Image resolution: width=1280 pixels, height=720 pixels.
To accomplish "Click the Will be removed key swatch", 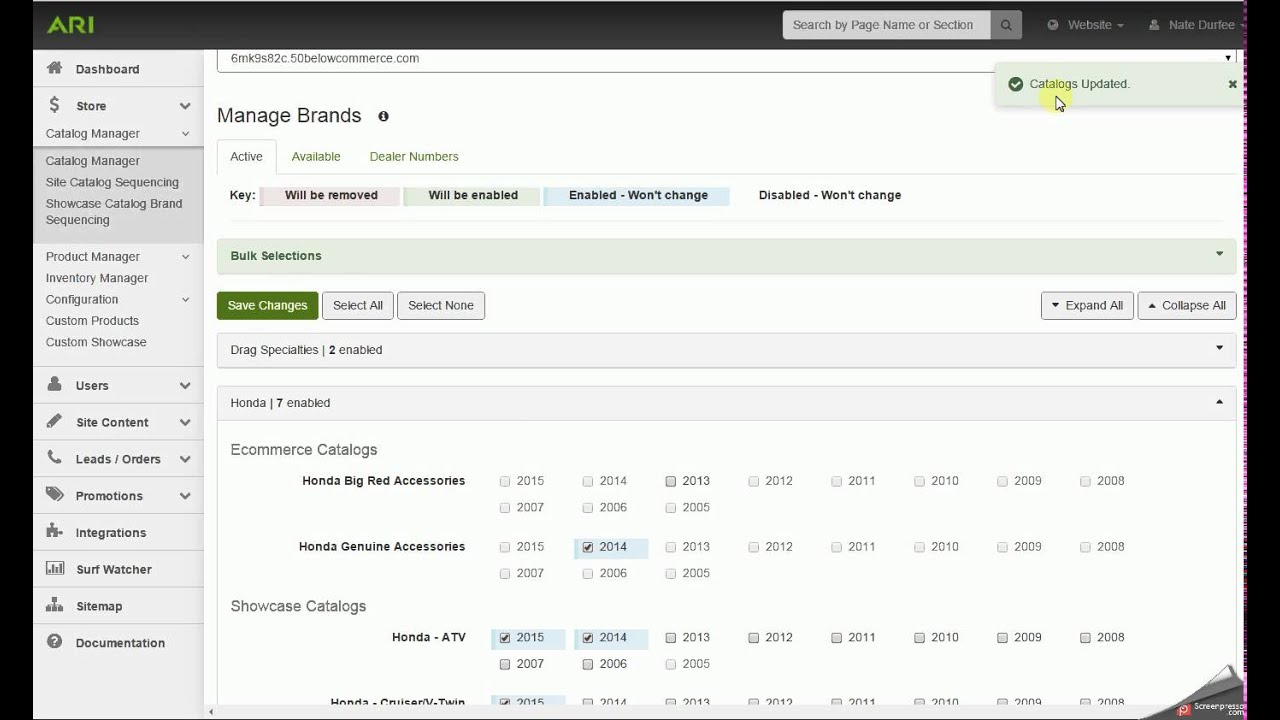I will 331,195.
